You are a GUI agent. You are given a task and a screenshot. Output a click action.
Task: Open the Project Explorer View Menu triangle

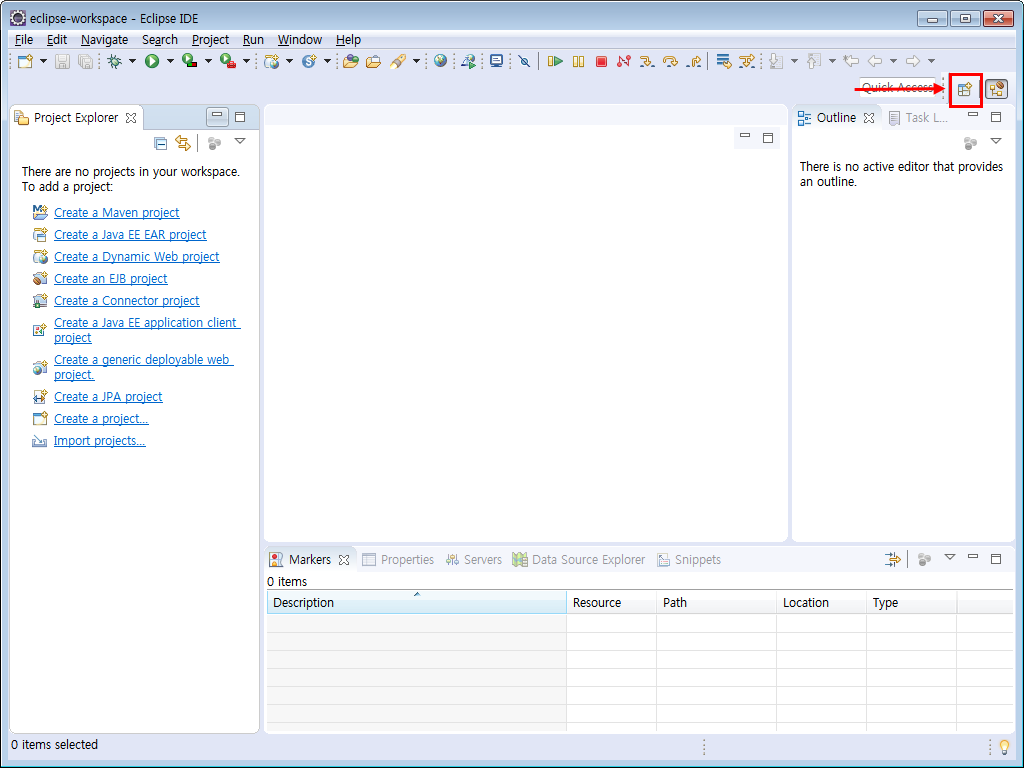click(240, 141)
